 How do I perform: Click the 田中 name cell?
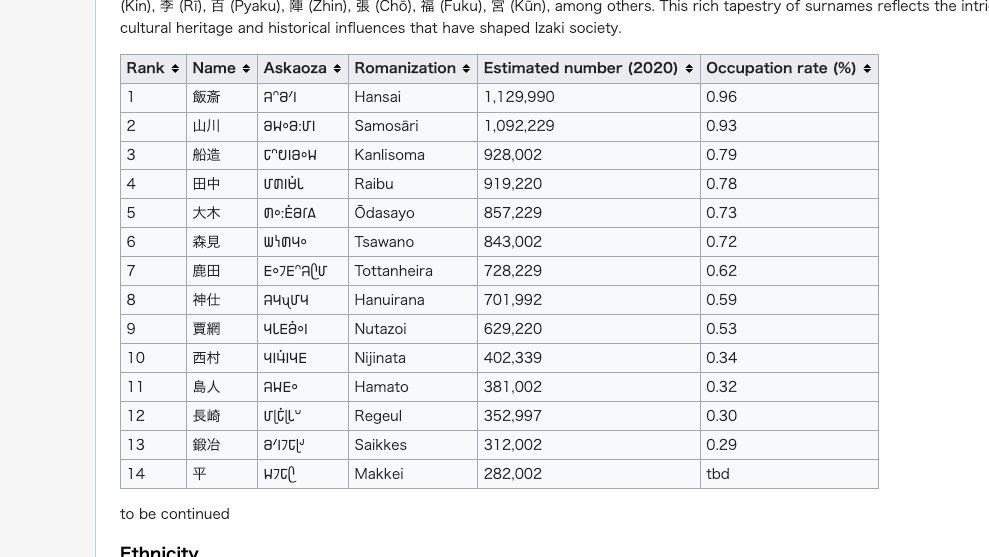pos(221,184)
